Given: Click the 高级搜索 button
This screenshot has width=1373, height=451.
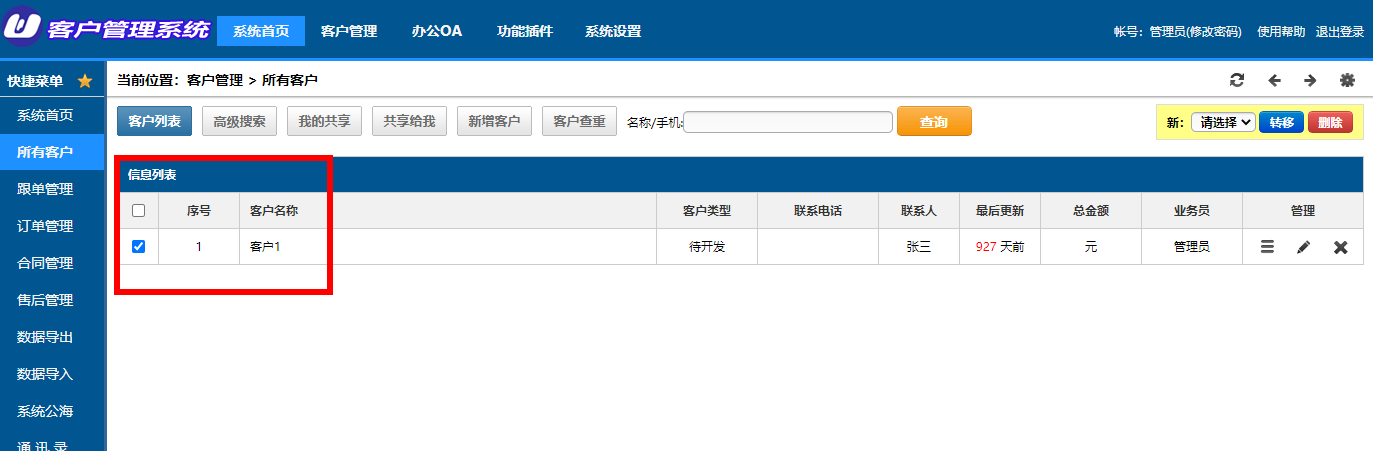Looking at the screenshot, I should pos(239,121).
